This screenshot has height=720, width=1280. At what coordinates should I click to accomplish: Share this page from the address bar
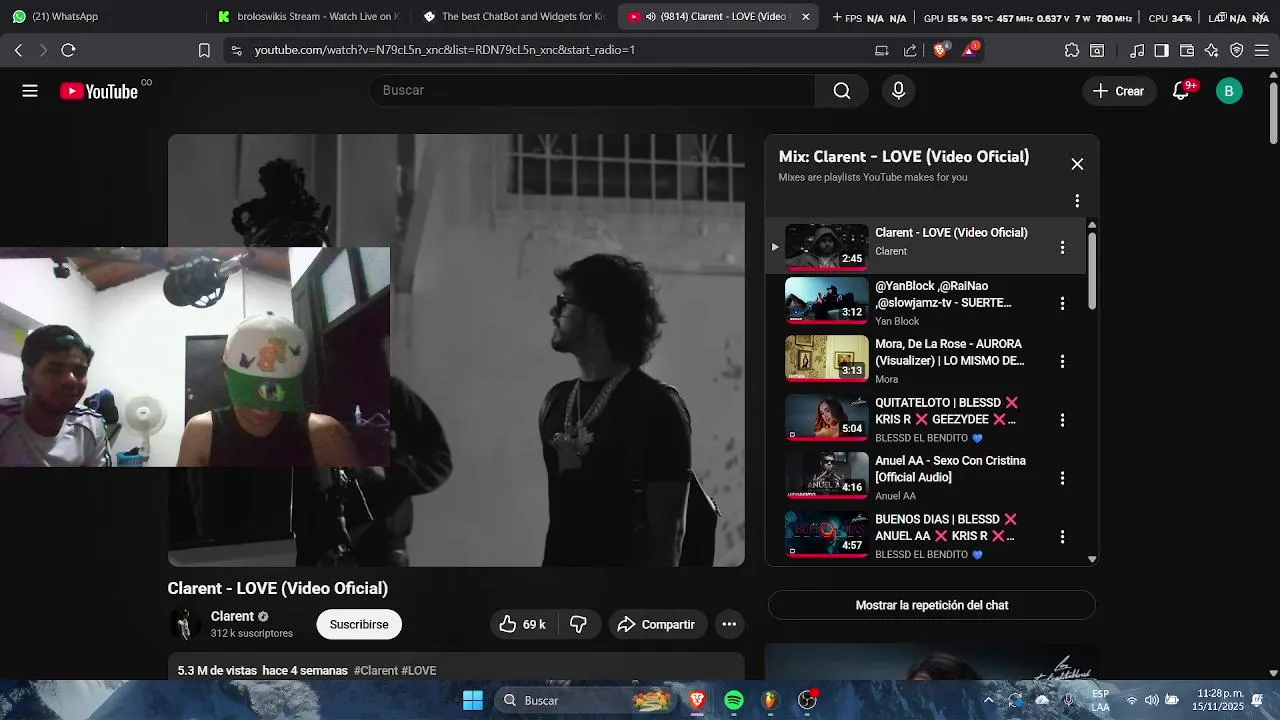coord(910,50)
